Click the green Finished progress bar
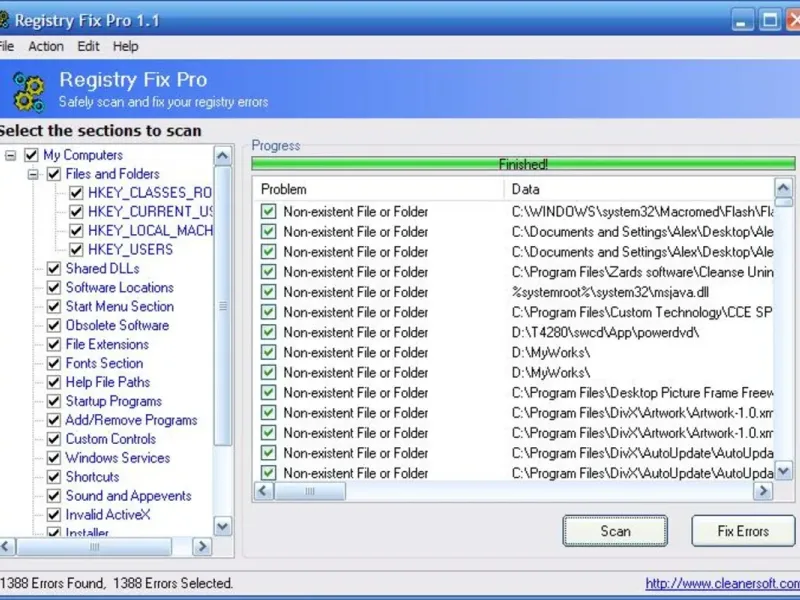Screen dimensions: 800x600 523,164
